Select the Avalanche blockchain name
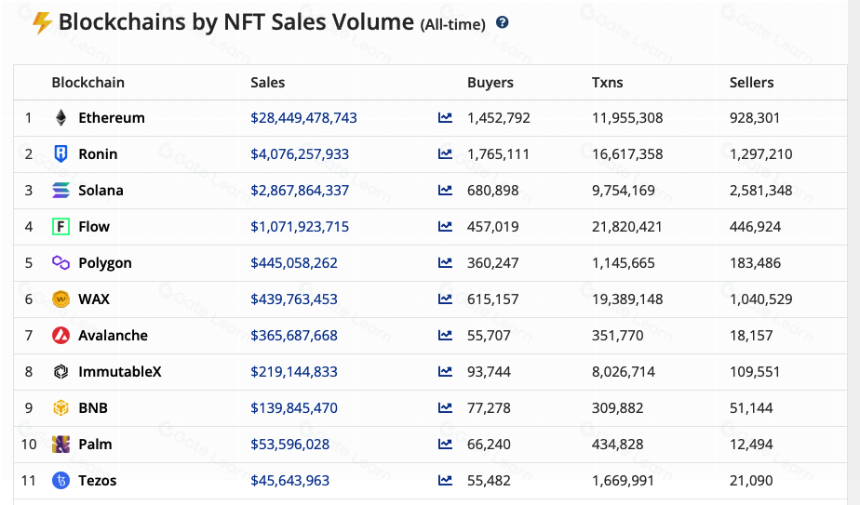The image size is (860, 505). [113, 335]
